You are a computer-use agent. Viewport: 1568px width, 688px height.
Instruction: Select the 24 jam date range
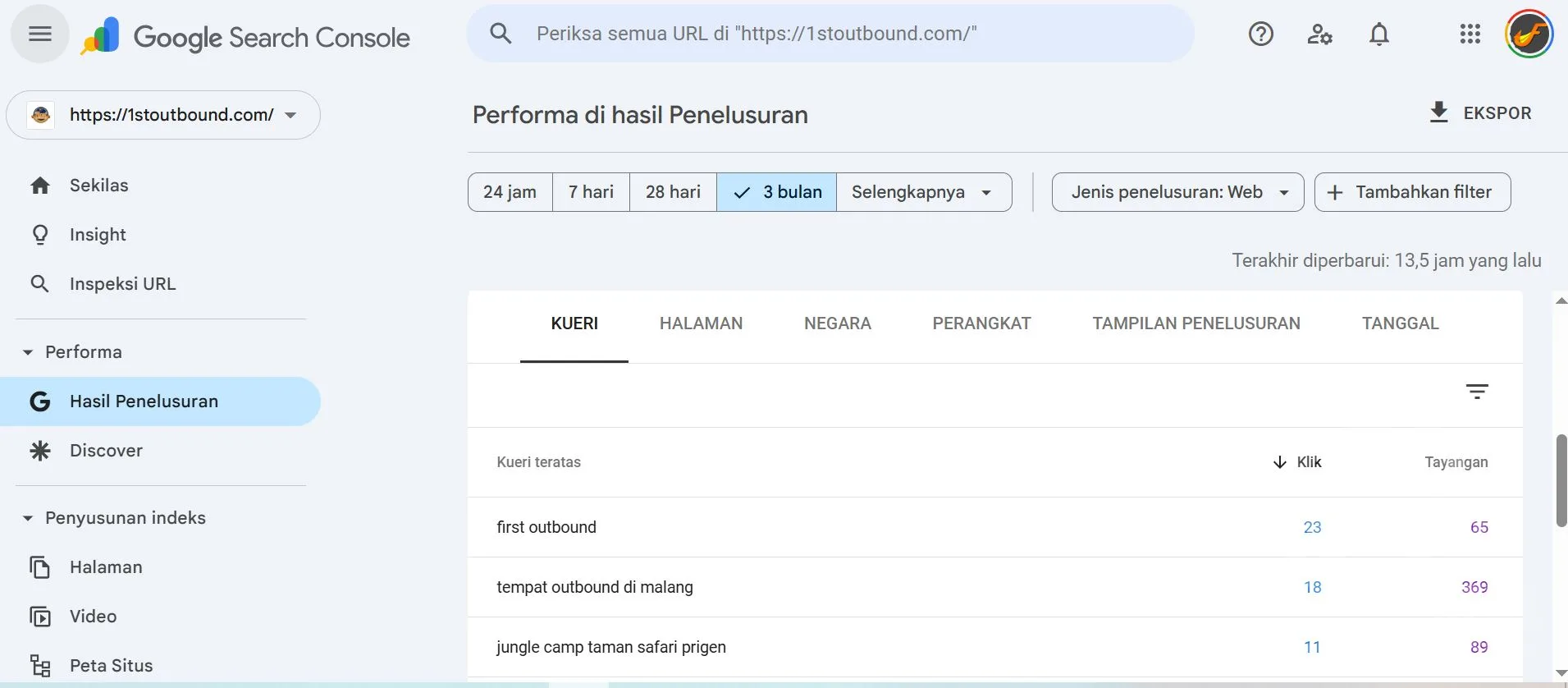[510, 192]
